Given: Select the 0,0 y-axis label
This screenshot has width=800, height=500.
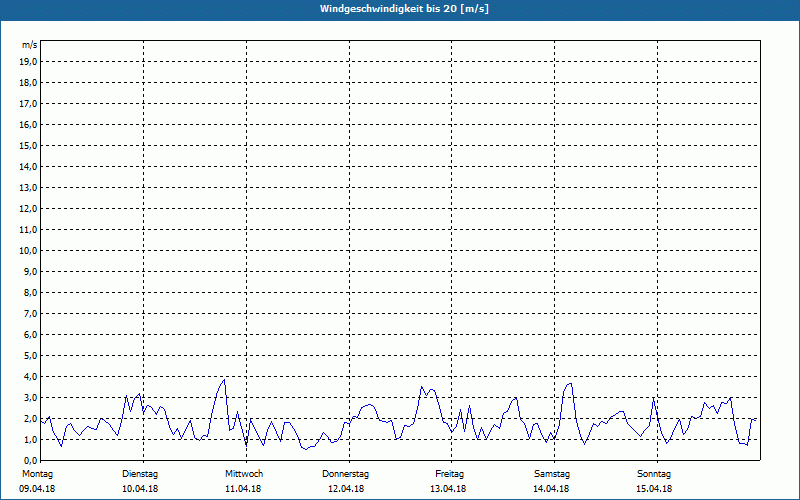Looking at the screenshot, I should click(30, 460).
